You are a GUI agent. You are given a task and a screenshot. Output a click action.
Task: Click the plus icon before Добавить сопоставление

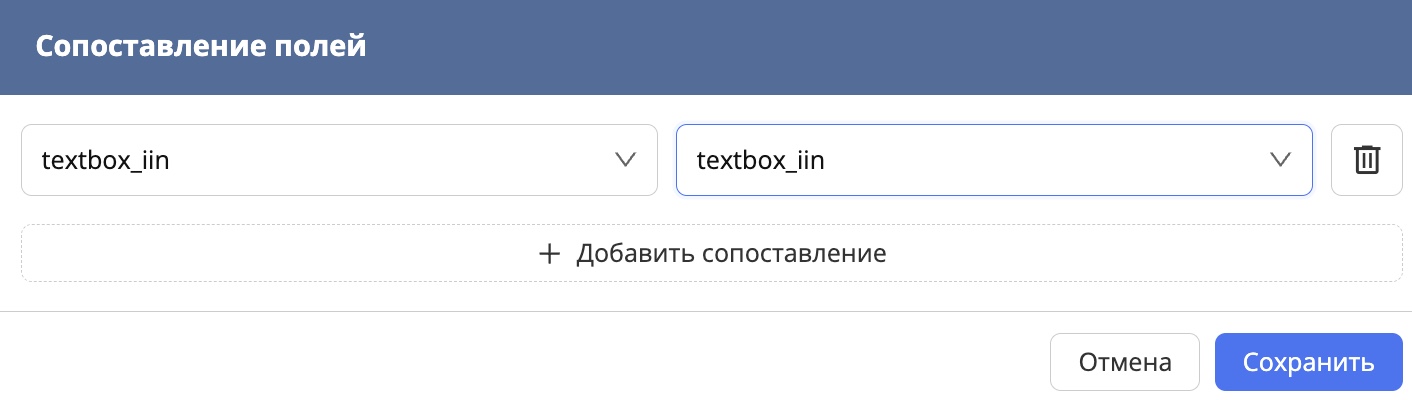548,254
